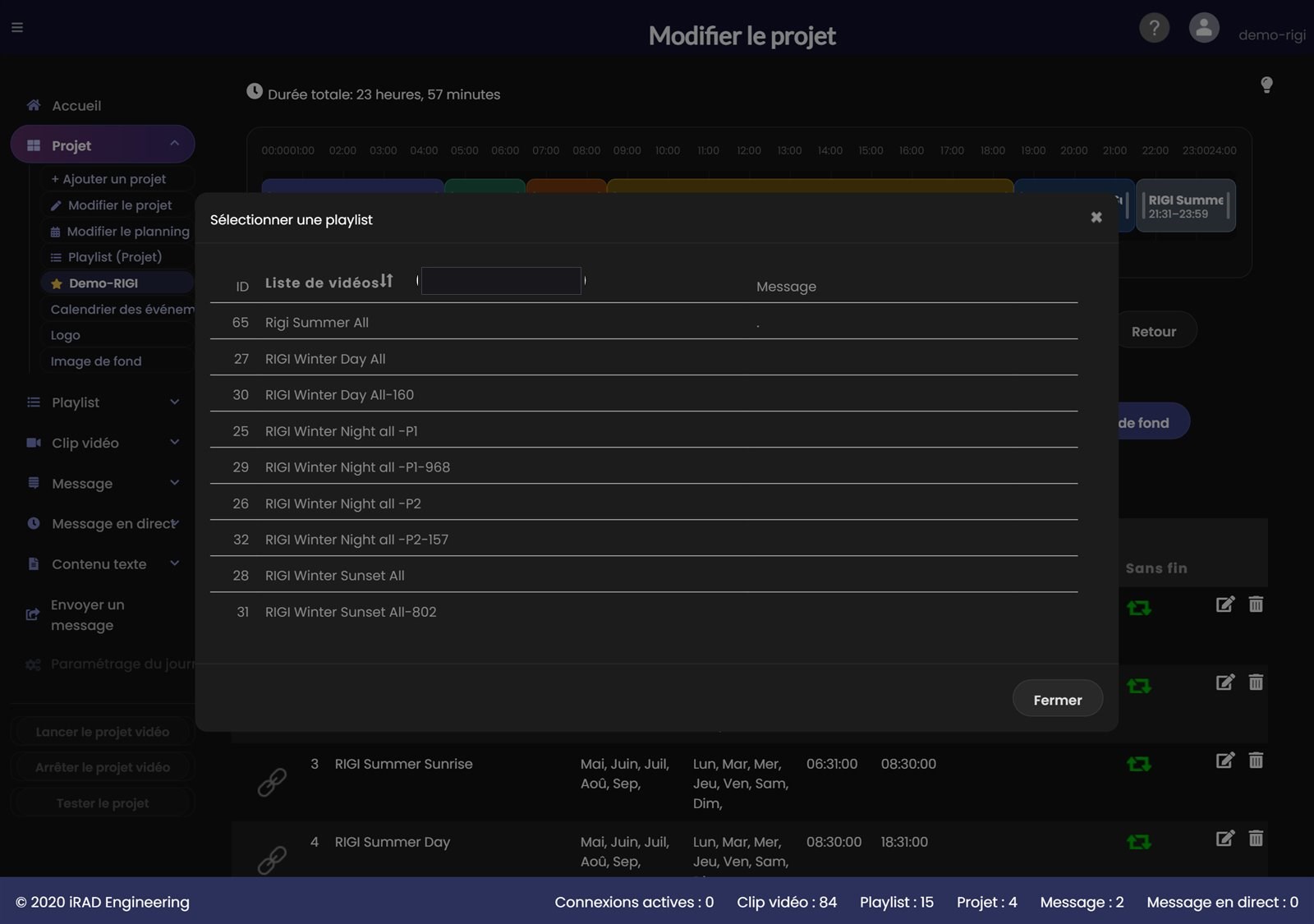Edit the RIGI Summer Day row
Screen dimensions: 1314x924
point(1224,839)
